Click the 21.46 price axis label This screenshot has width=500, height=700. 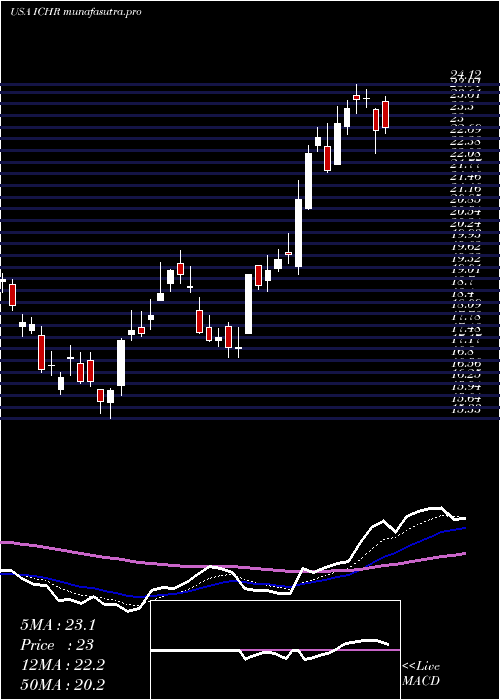465,178
